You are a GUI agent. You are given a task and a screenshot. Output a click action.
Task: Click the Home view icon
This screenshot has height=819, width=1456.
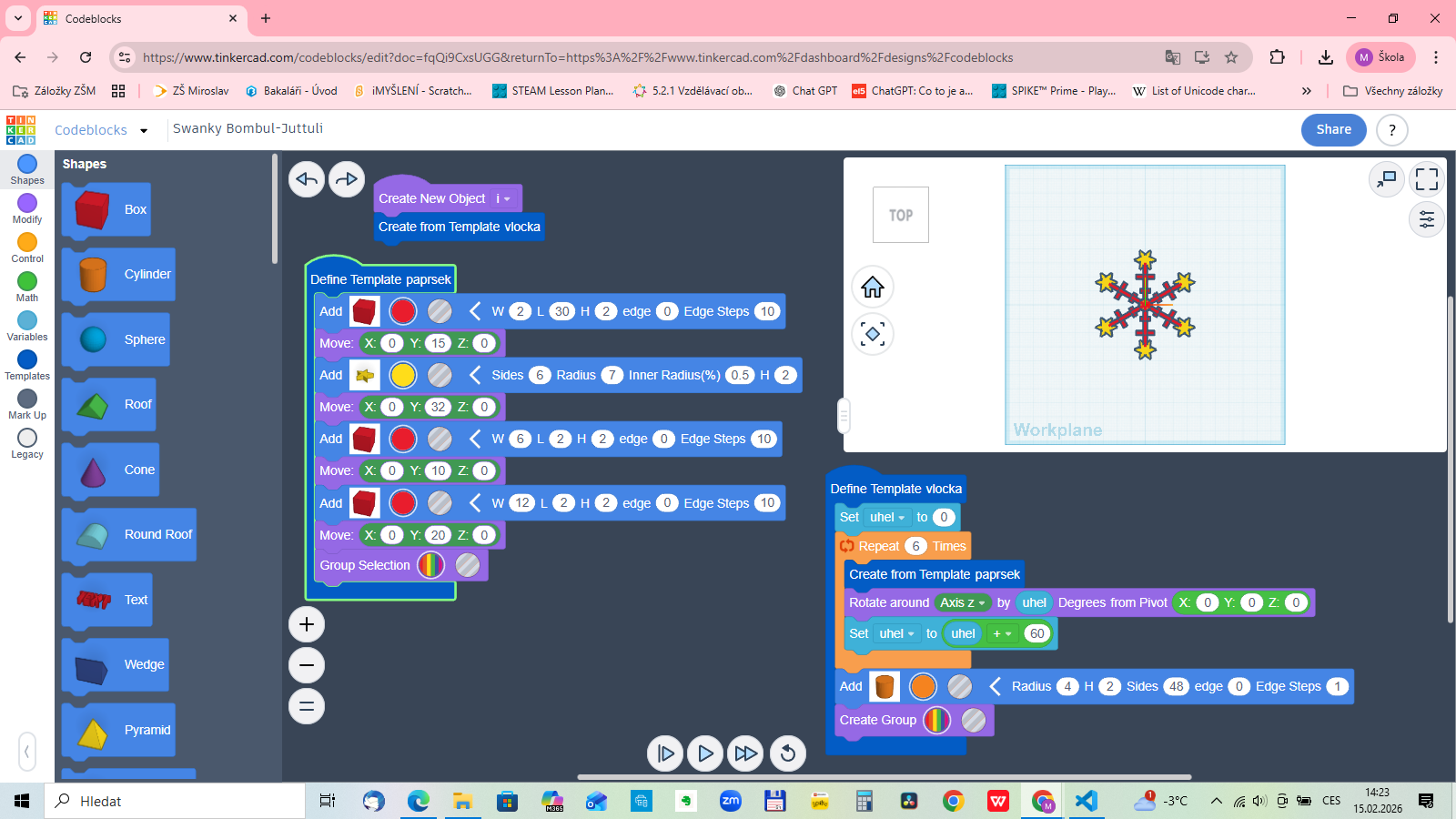[873, 288]
